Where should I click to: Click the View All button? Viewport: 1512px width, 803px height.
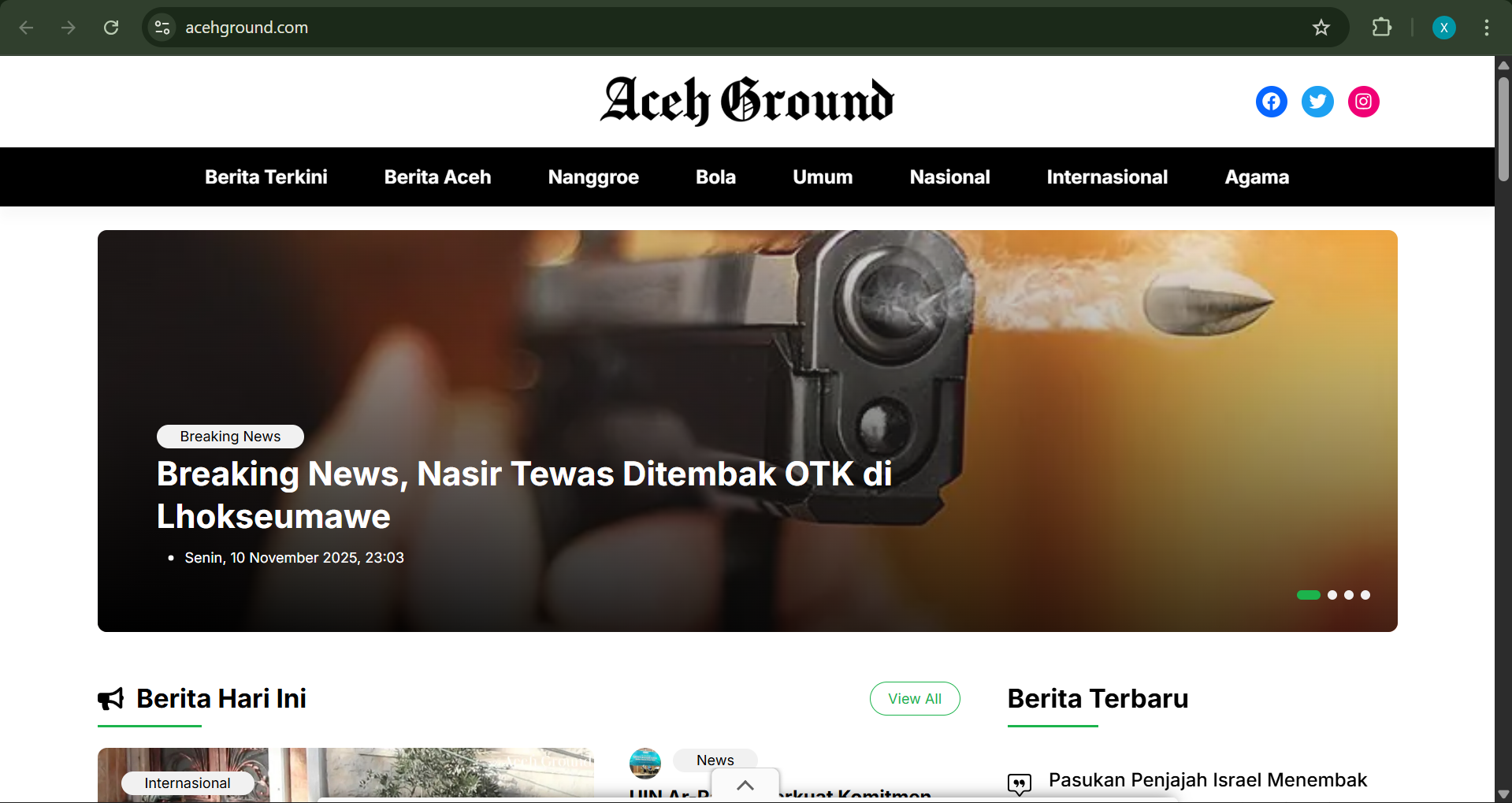click(914, 698)
